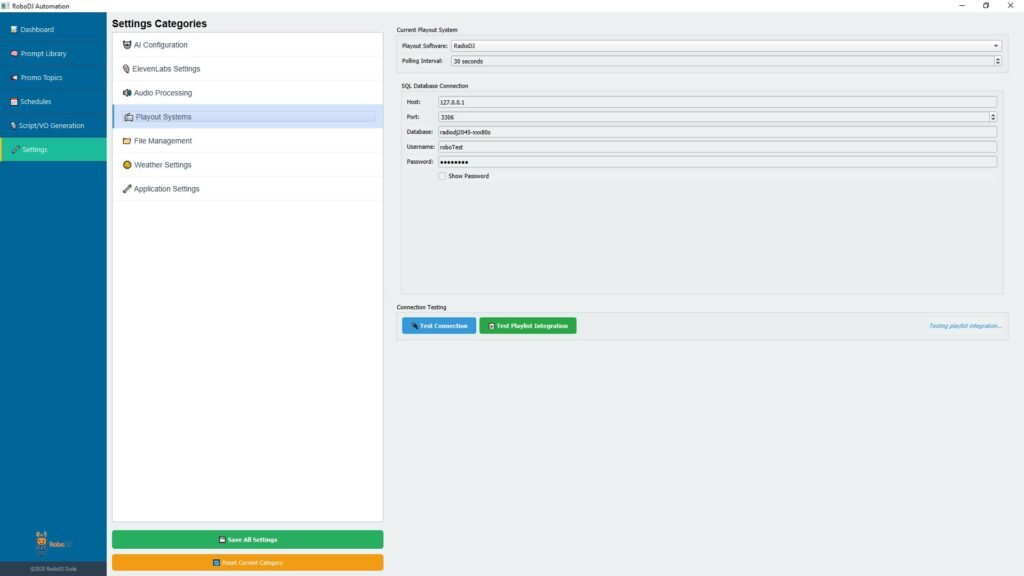Screen dimensions: 1024x576
Task: Click into the Host address field
Action: [x=717, y=102]
